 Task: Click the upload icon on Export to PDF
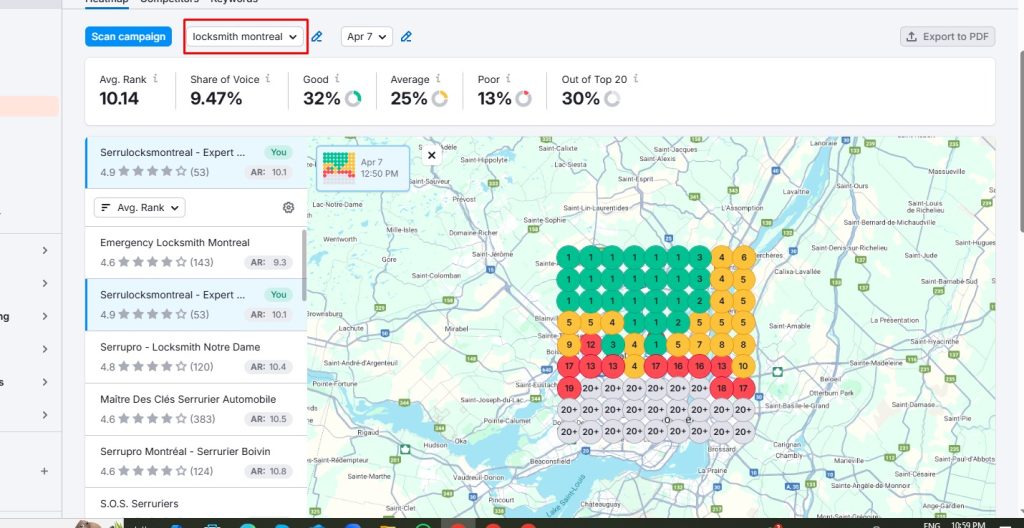click(912, 37)
